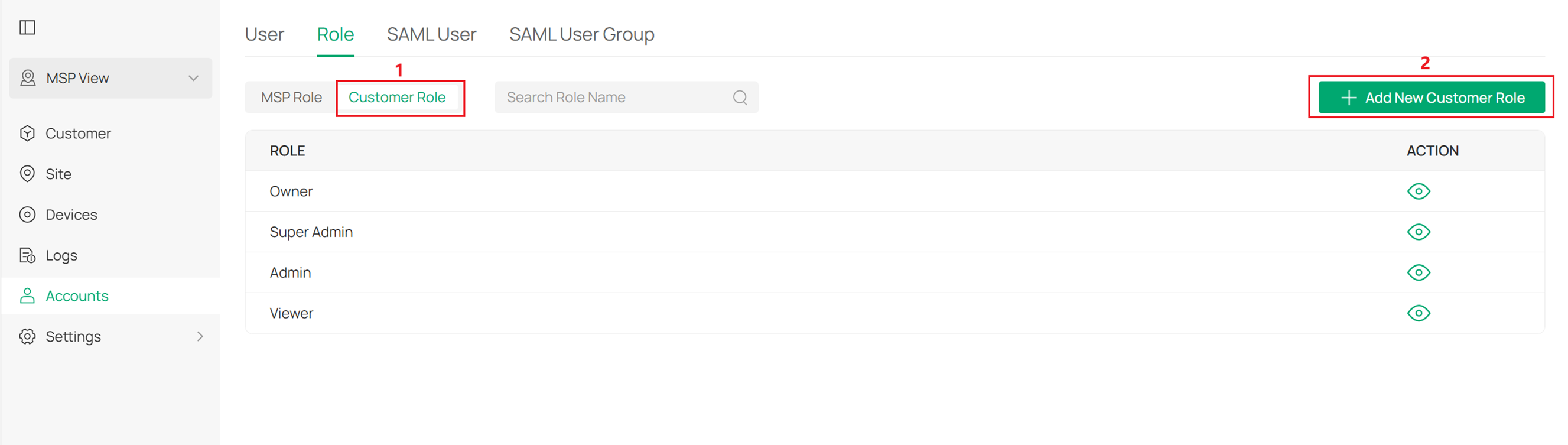The height and width of the screenshot is (445, 1568).
Task: Switch to the User tab
Action: click(264, 34)
